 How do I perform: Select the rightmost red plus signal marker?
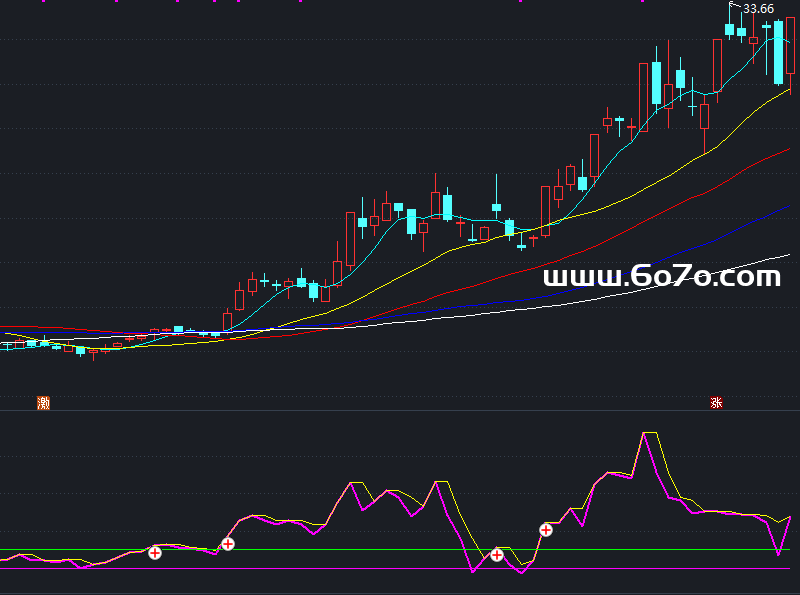coord(546,530)
